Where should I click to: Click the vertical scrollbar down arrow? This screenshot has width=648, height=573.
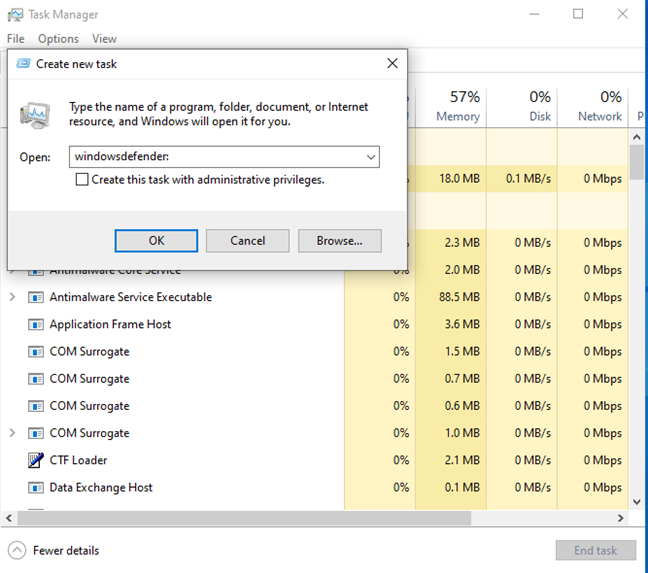coord(637,502)
